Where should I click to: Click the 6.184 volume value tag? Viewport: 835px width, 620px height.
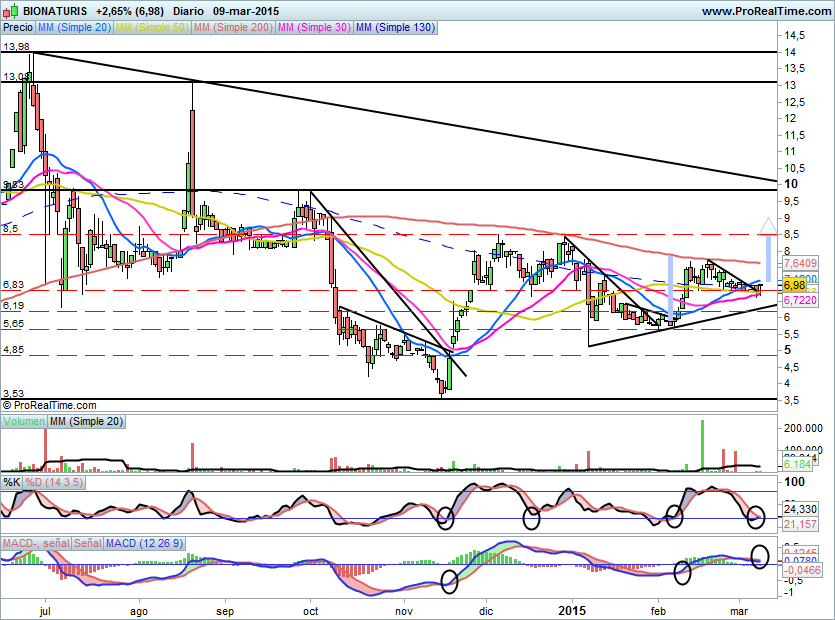tap(797, 464)
